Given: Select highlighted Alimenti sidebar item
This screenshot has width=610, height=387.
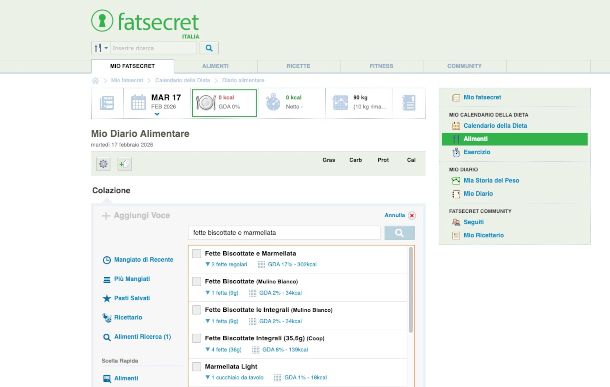Looking at the screenshot, I should pos(515,139).
